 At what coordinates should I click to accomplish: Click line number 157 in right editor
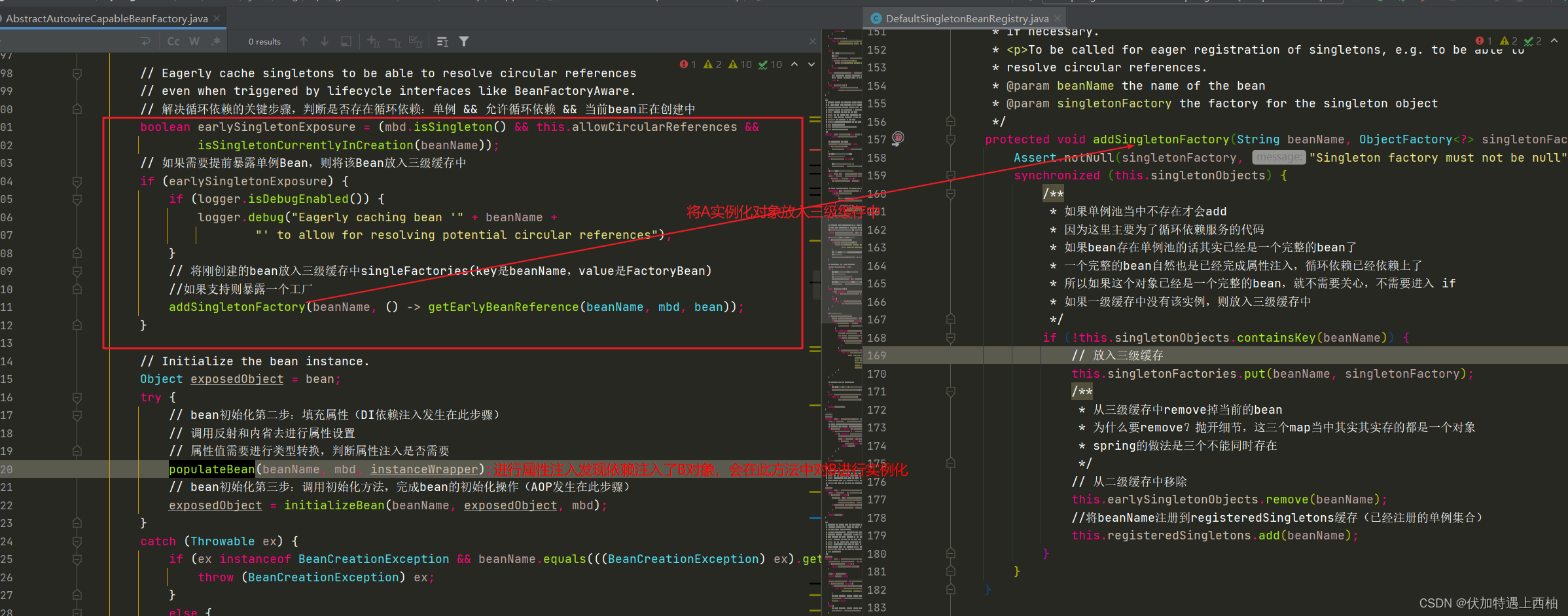click(876, 139)
